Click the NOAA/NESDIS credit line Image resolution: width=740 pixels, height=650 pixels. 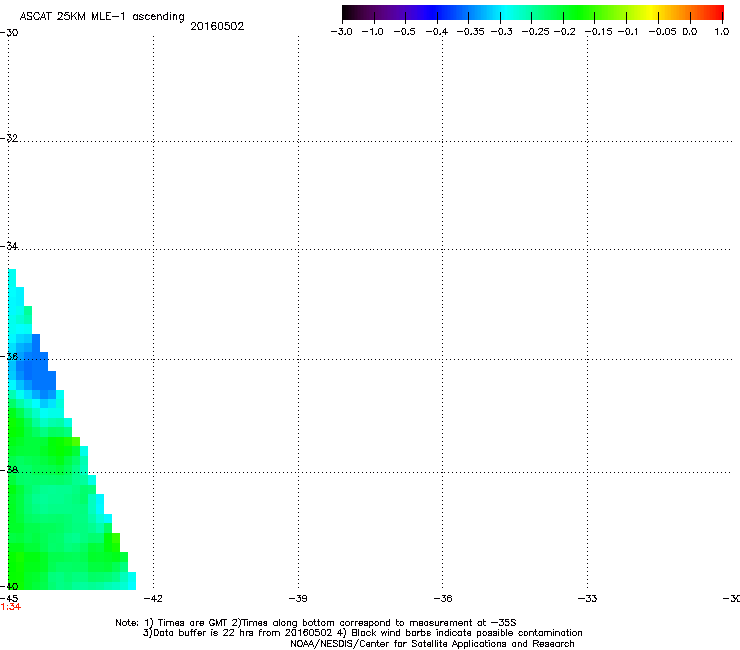[x=432, y=644]
